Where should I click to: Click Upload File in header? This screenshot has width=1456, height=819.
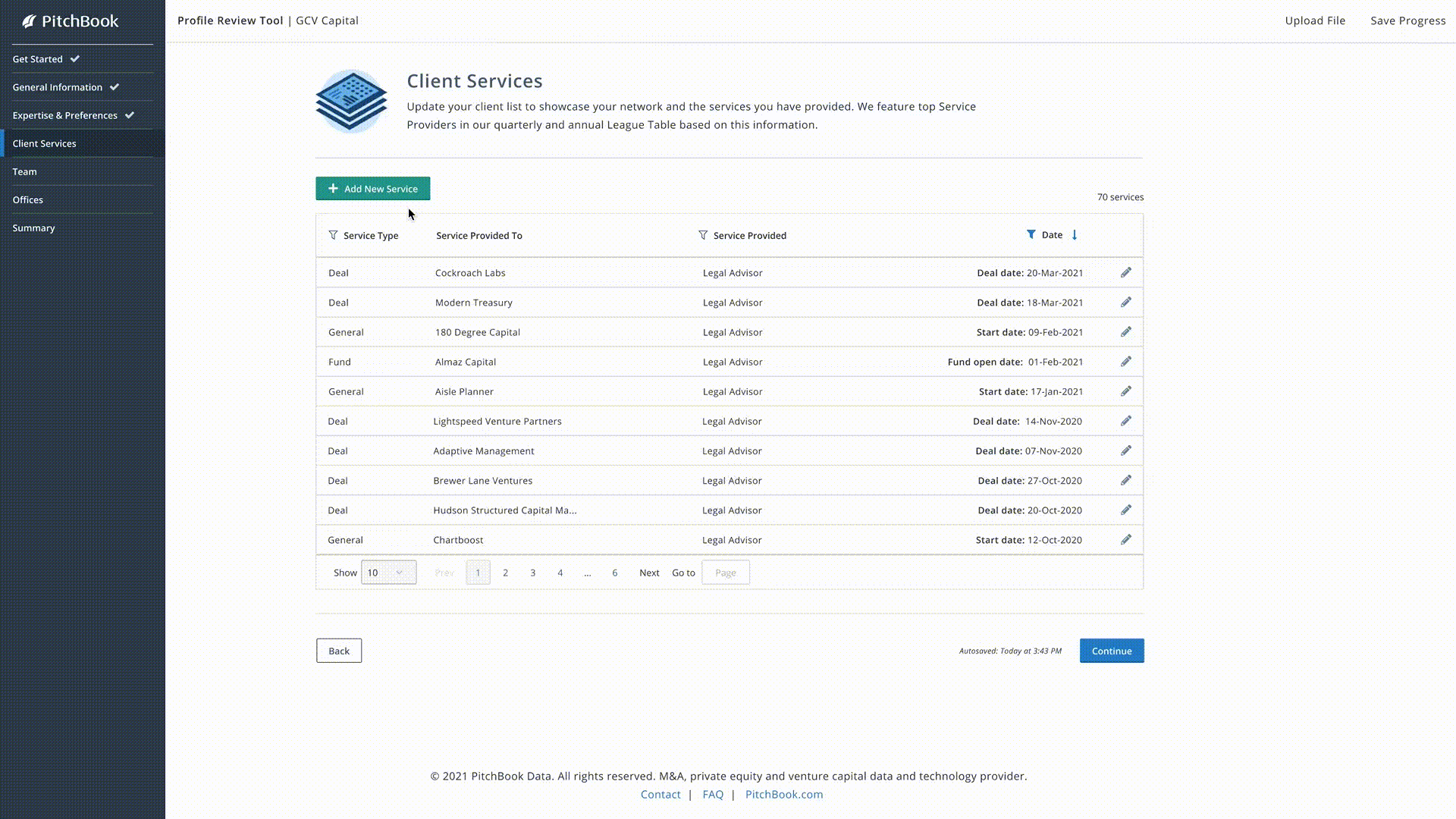(1315, 20)
